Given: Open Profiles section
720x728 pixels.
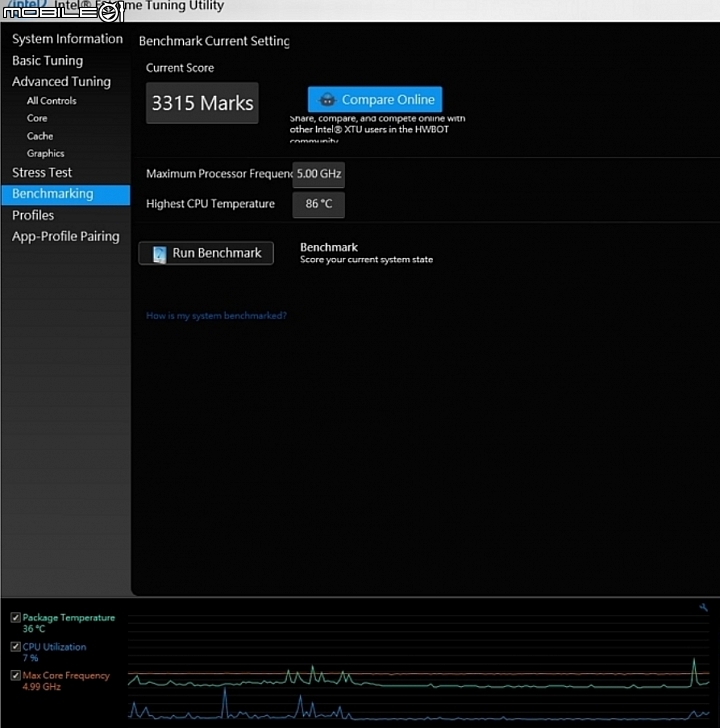Looking at the screenshot, I should pyautogui.click(x=33, y=215).
